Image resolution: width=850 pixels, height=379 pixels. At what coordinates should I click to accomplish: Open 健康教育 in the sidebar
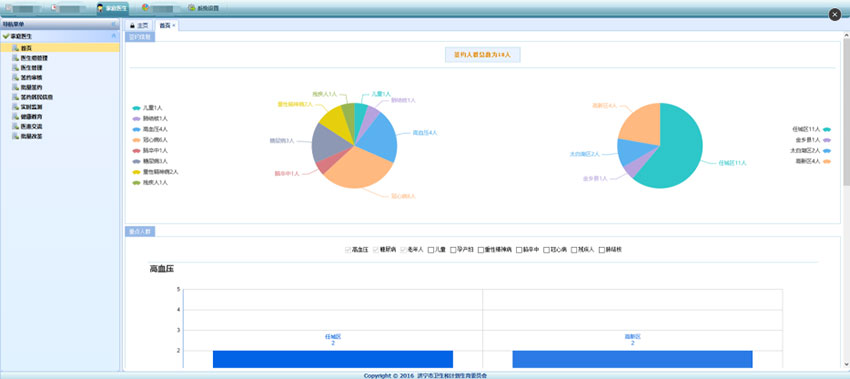tap(31, 117)
